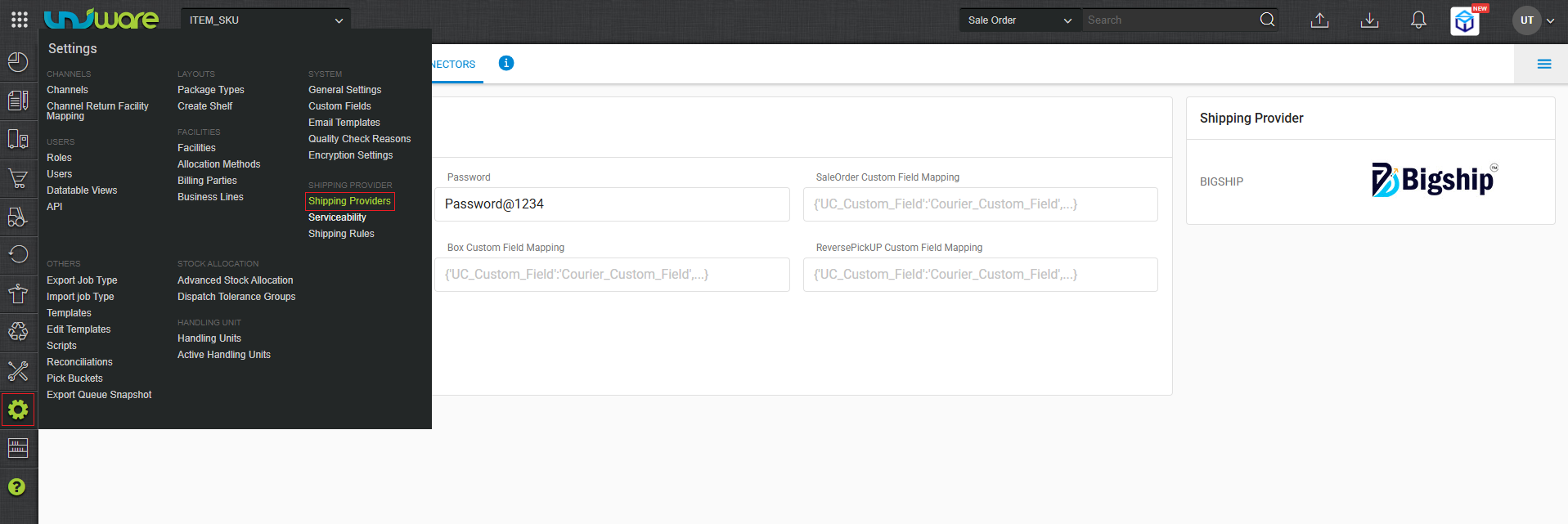This screenshot has width=1568, height=524.
Task: Click the BIGSHIP provider name text
Action: (1221, 181)
